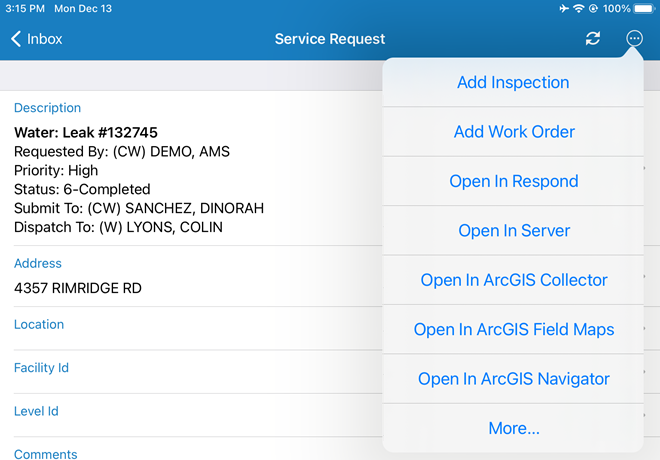The width and height of the screenshot is (660, 460).
Task: Tap the ellipsis more-options icon
Action: coord(634,38)
